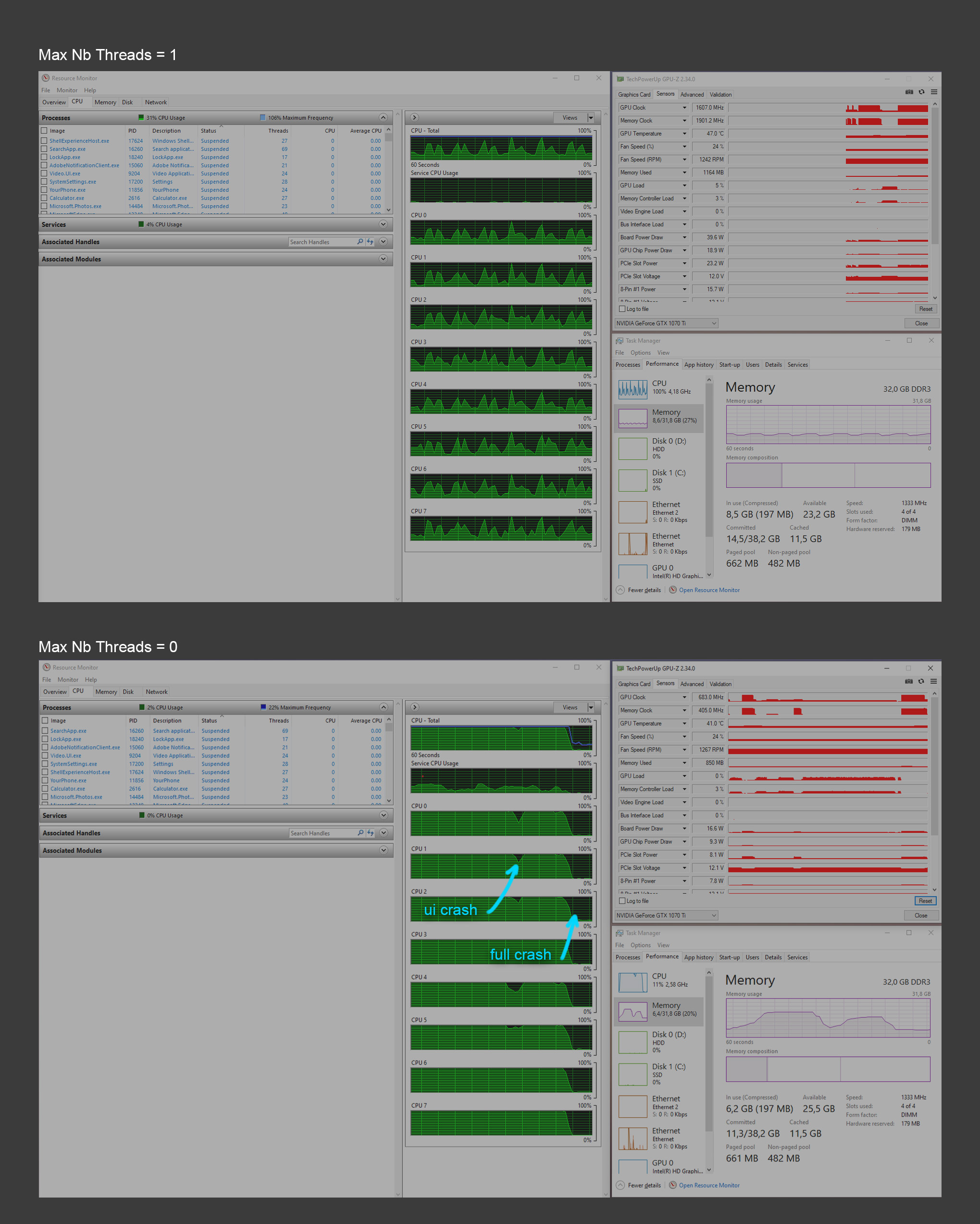The image size is (980, 1224).
Task: Expand Associated Modules in the 31% CPU Usage monitor
Action: point(383,259)
